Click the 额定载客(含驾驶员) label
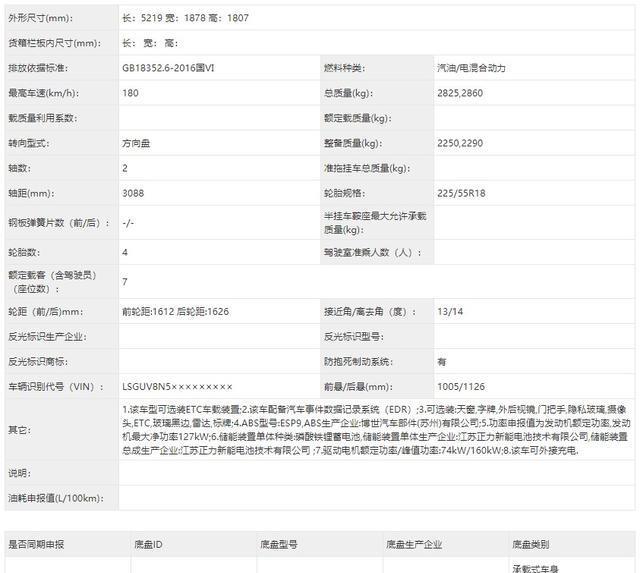Image resolution: width=640 pixels, height=573 pixels. (52, 282)
